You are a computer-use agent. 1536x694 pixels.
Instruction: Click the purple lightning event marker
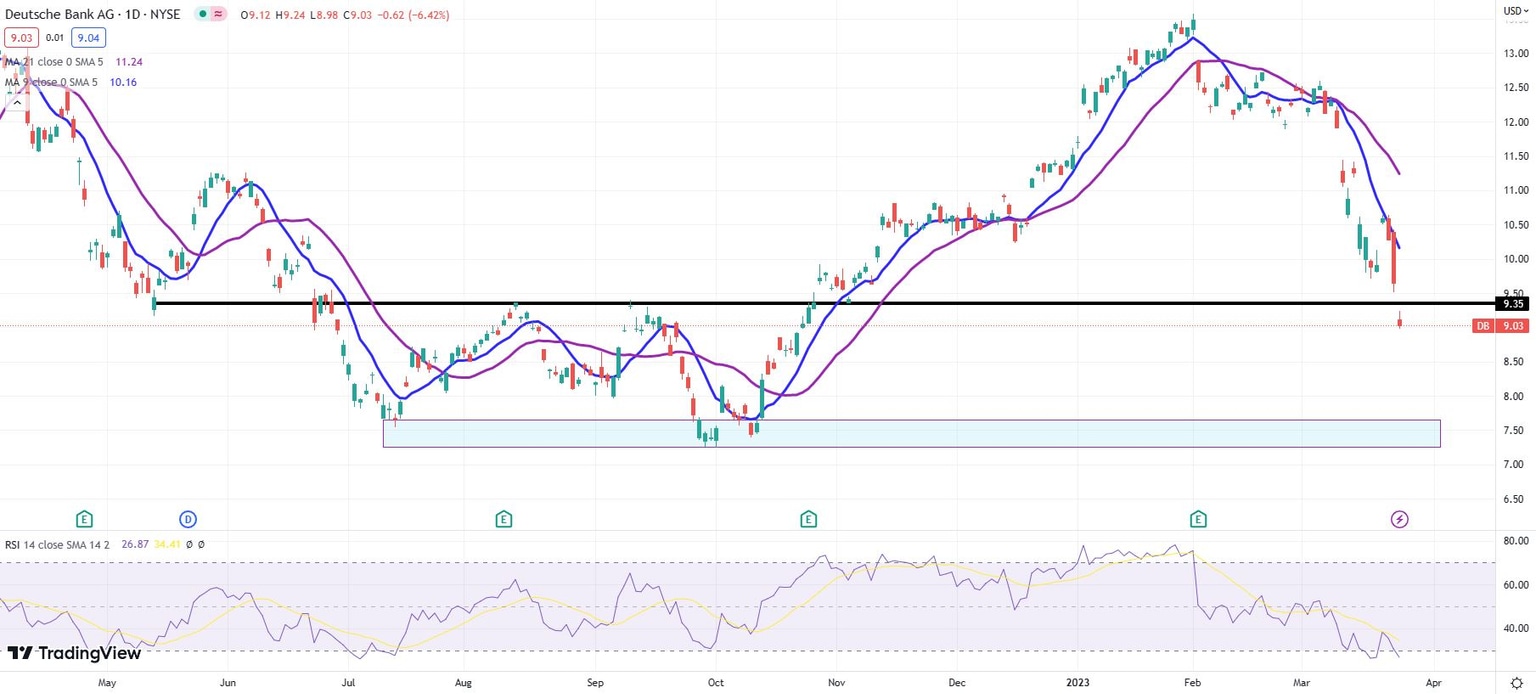coord(1400,519)
